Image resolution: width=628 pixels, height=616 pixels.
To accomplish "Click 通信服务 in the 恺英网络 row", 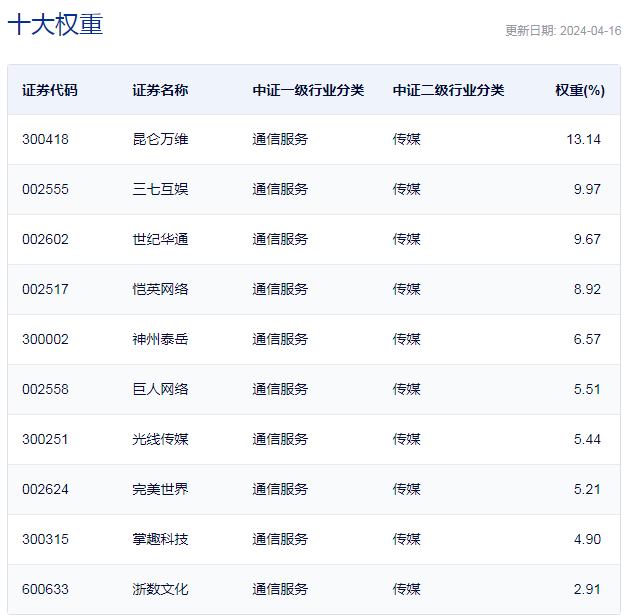I will tap(280, 289).
